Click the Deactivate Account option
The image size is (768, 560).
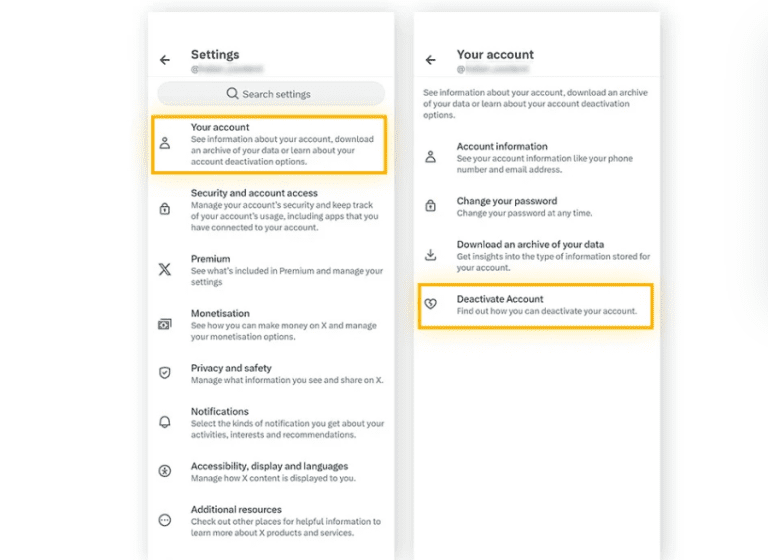coord(540,305)
